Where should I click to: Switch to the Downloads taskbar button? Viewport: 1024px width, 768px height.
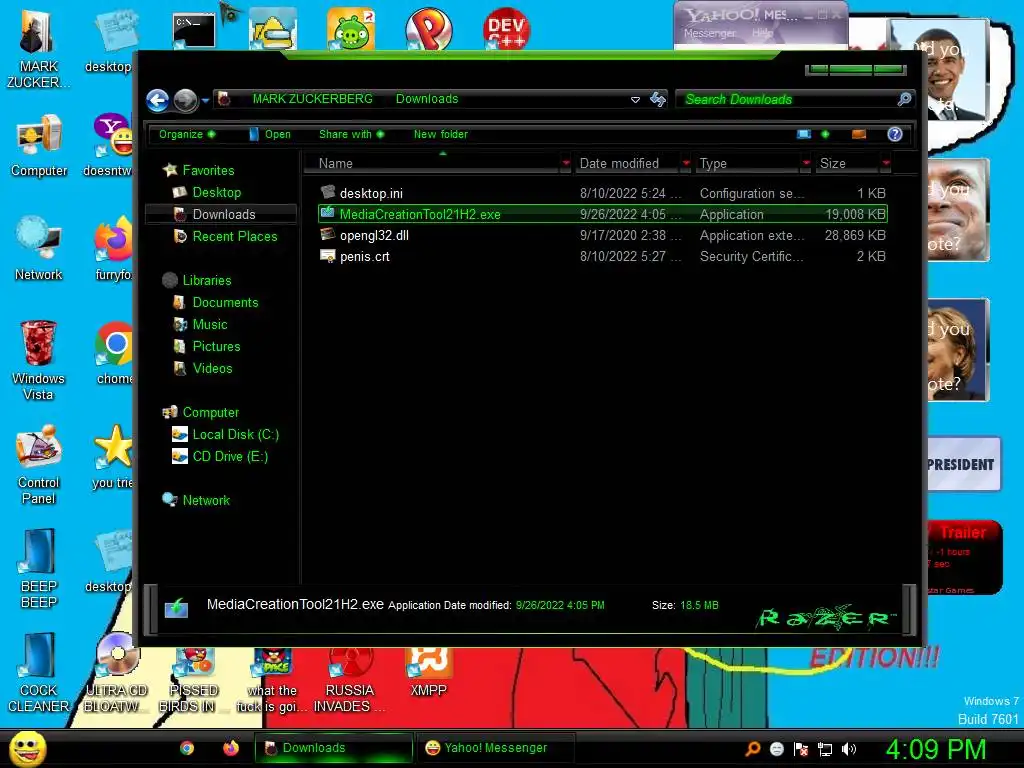point(334,748)
